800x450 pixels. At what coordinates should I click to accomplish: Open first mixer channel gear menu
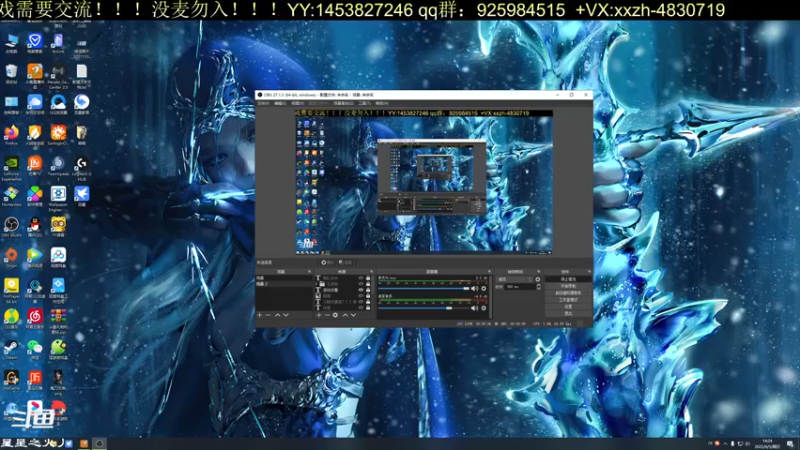484,288
